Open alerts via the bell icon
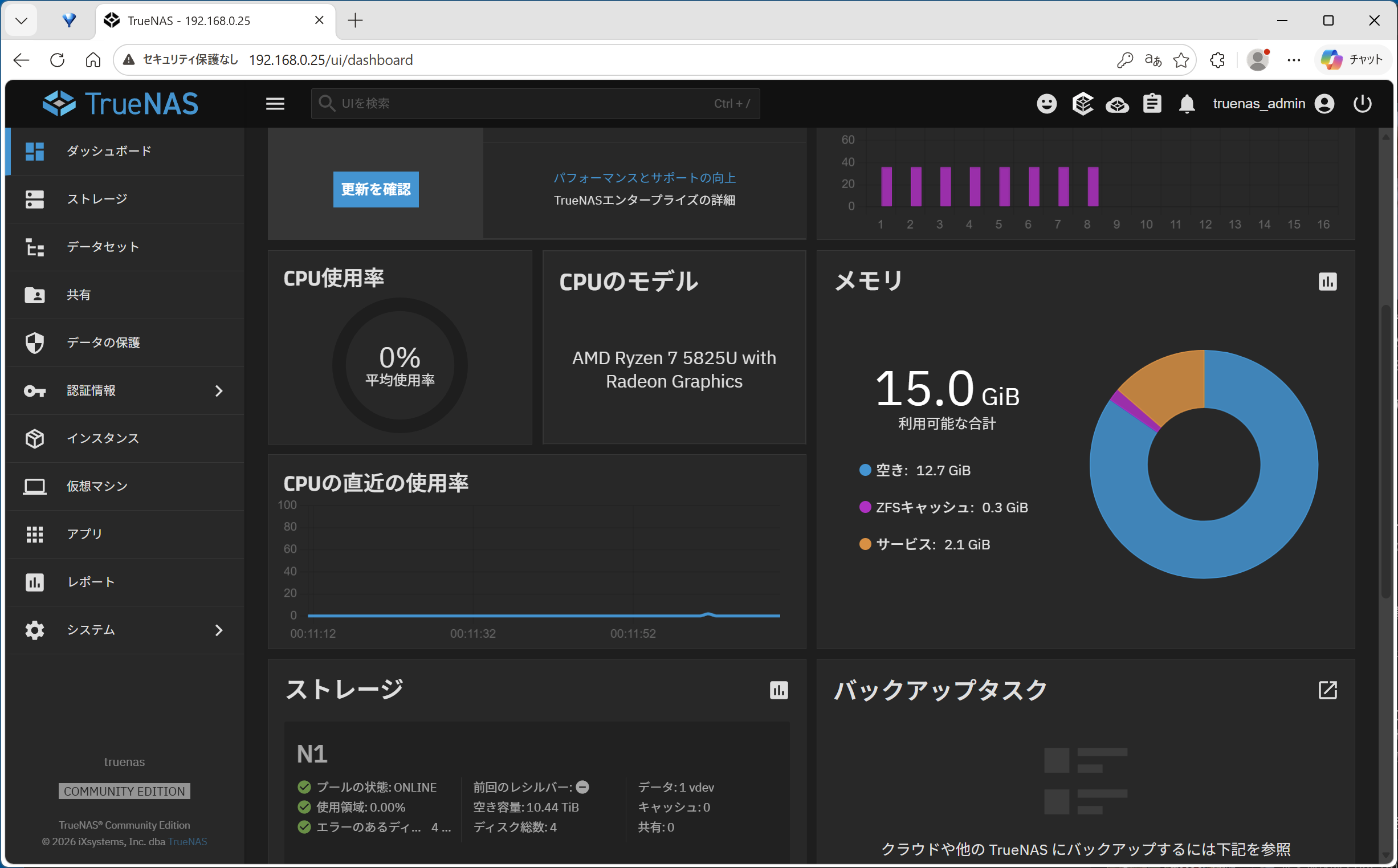 click(x=1187, y=104)
